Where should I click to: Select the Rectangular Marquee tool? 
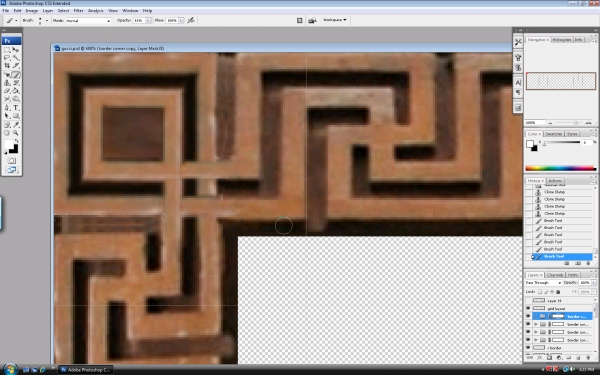coord(7,50)
